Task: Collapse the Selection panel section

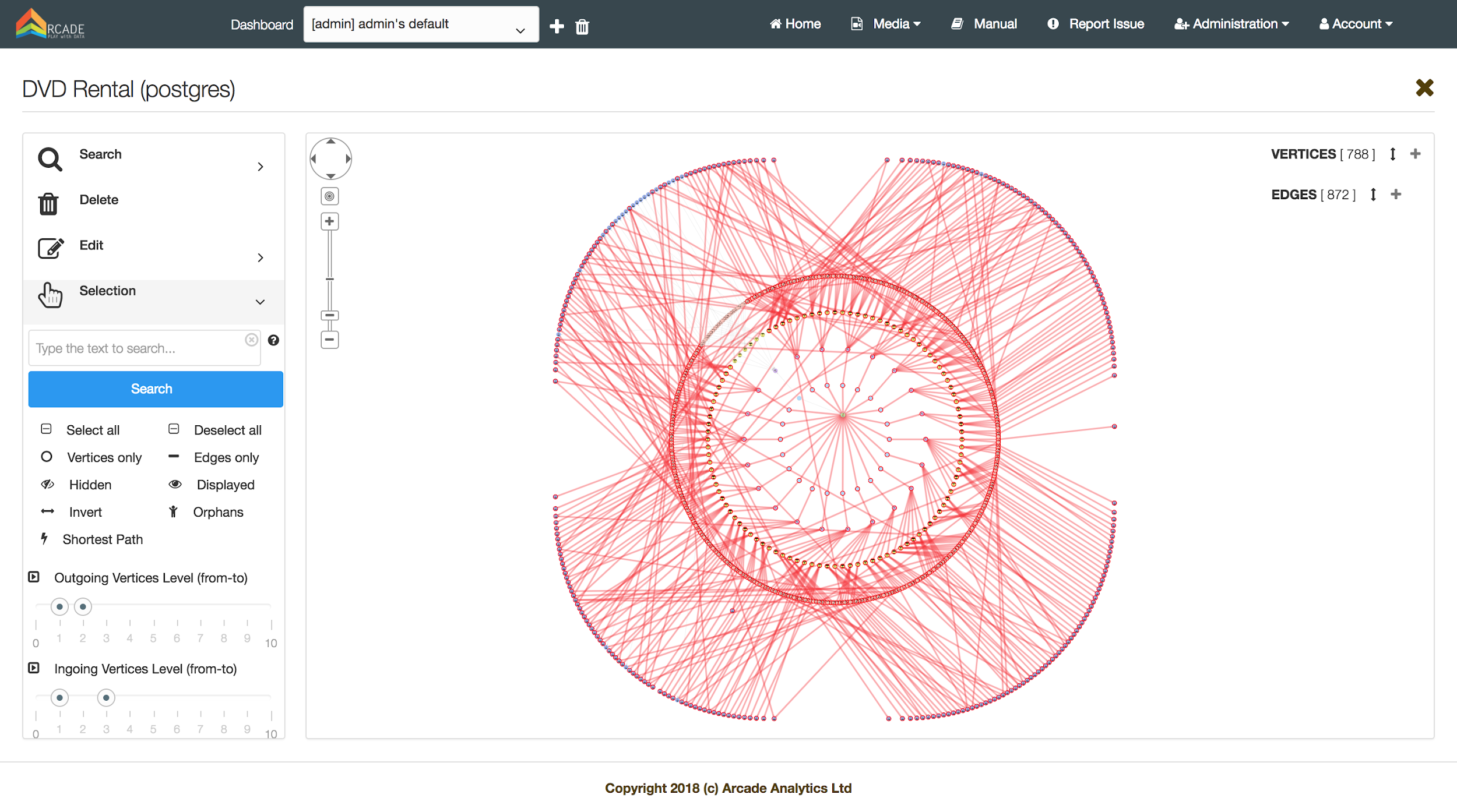Action: [260, 302]
